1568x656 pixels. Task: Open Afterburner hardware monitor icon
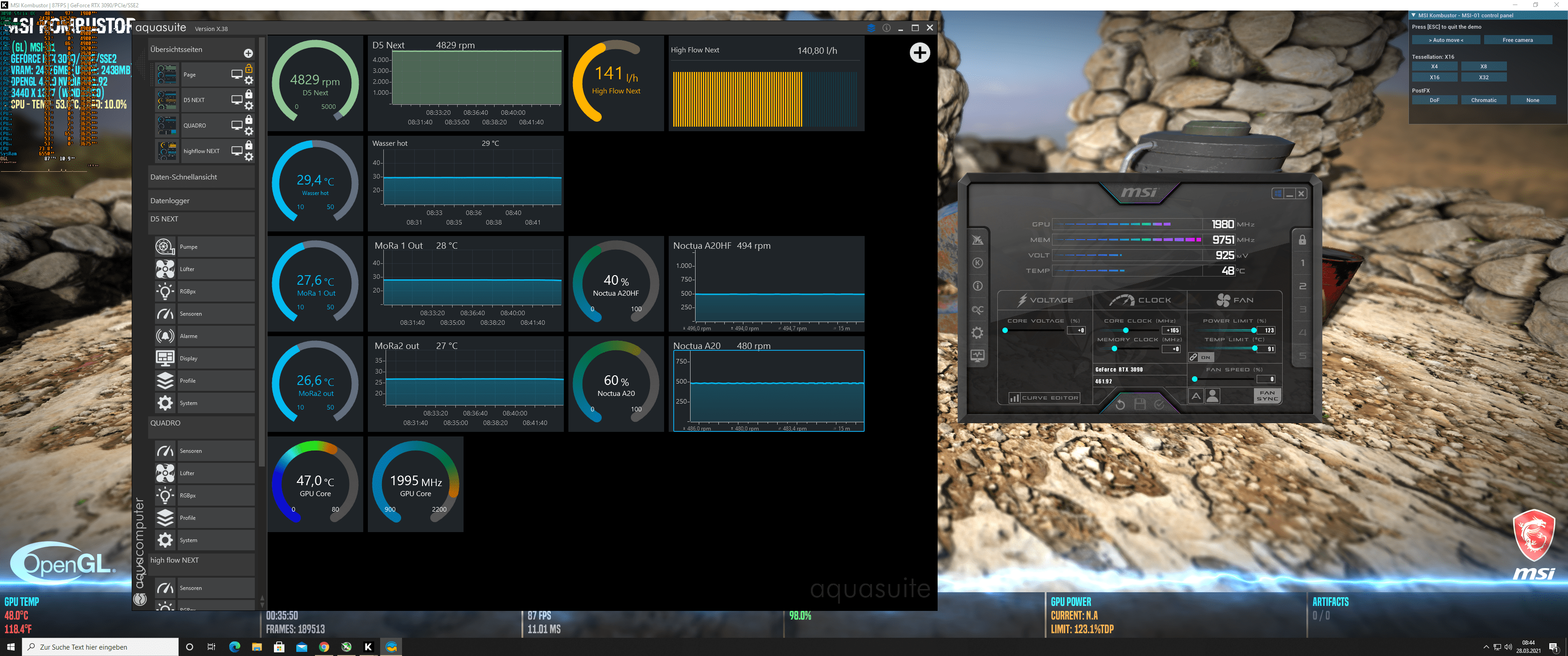pos(978,356)
